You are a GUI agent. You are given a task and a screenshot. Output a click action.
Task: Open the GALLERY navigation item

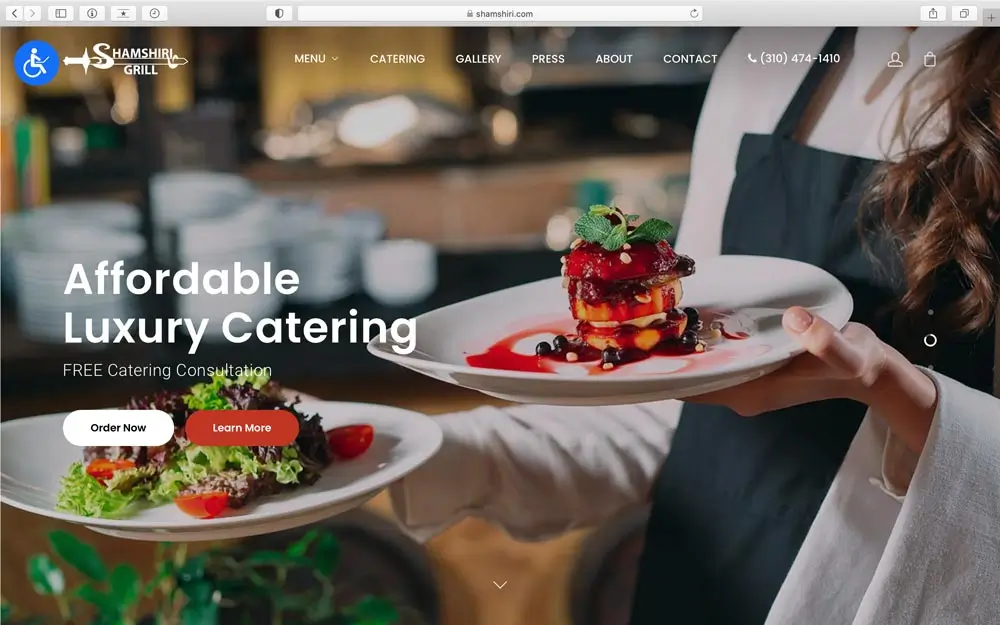point(478,59)
